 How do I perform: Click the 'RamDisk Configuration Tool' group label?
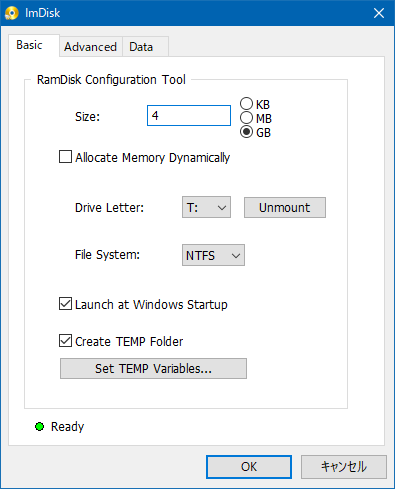tap(111, 80)
